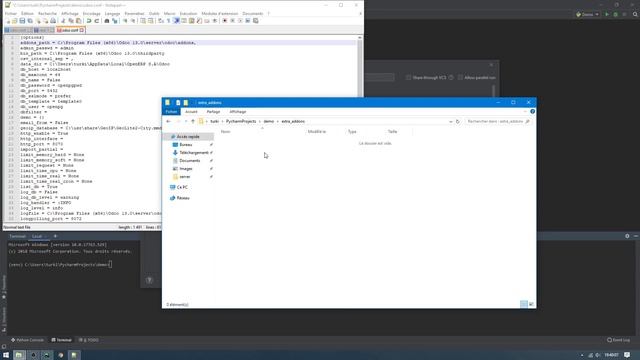Open Édition menu in Notepad++
The image size is (640, 360).
(27, 13)
